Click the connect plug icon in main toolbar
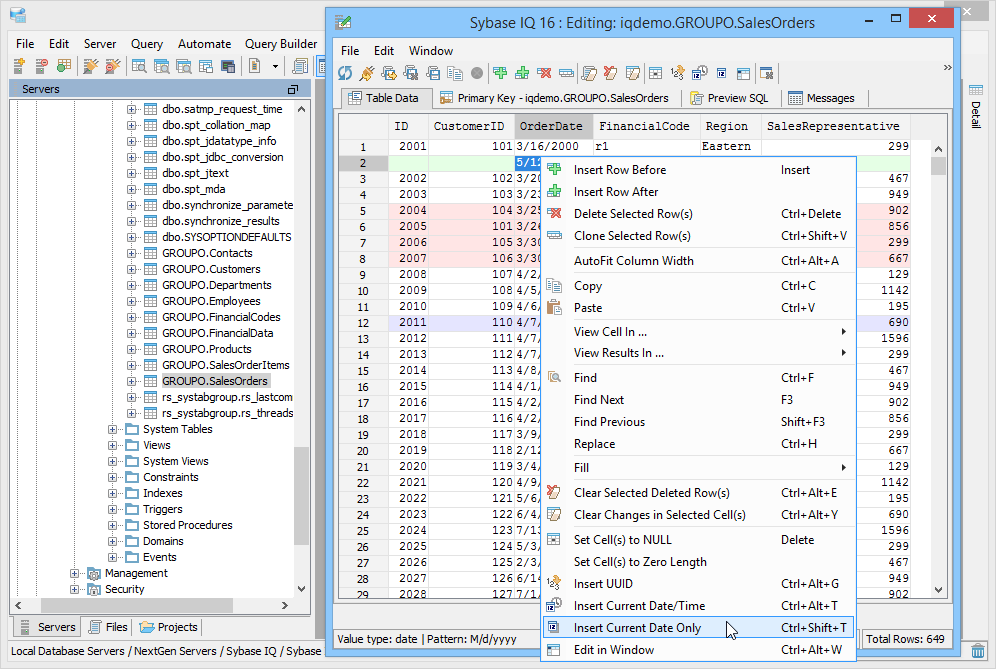Viewport: 996px width, 669px height. point(91,65)
